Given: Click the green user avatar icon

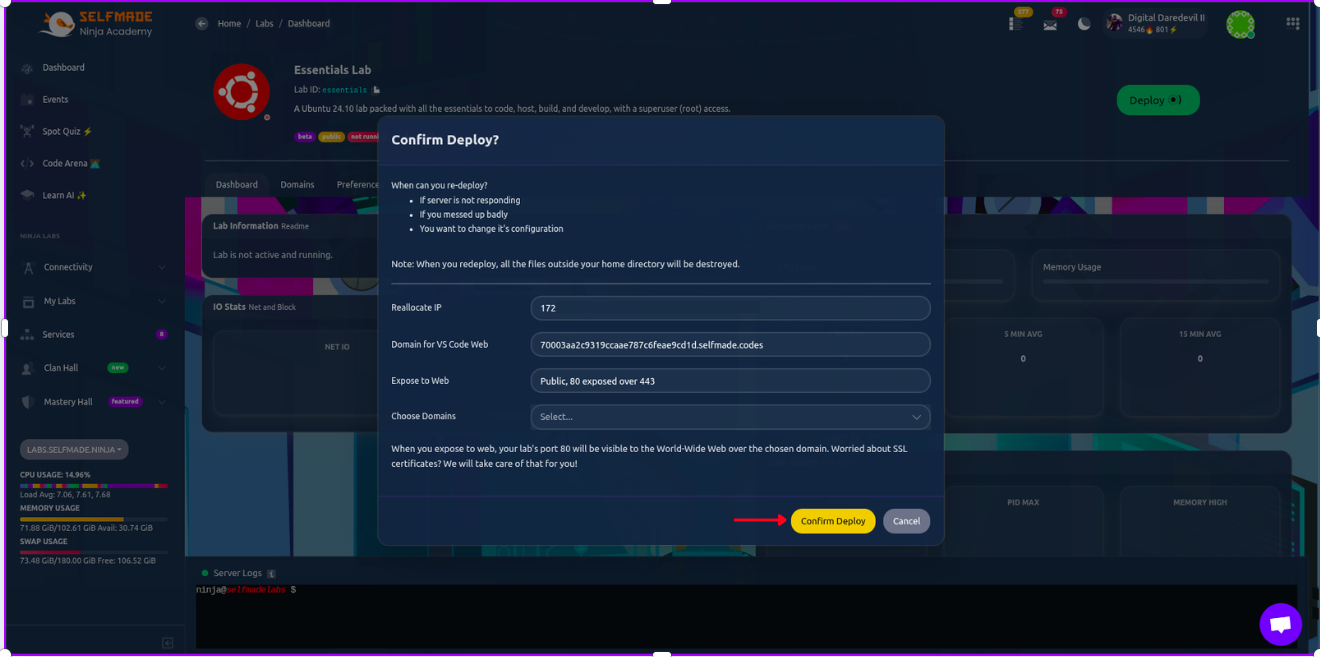Looking at the screenshot, I should point(1240,24).
